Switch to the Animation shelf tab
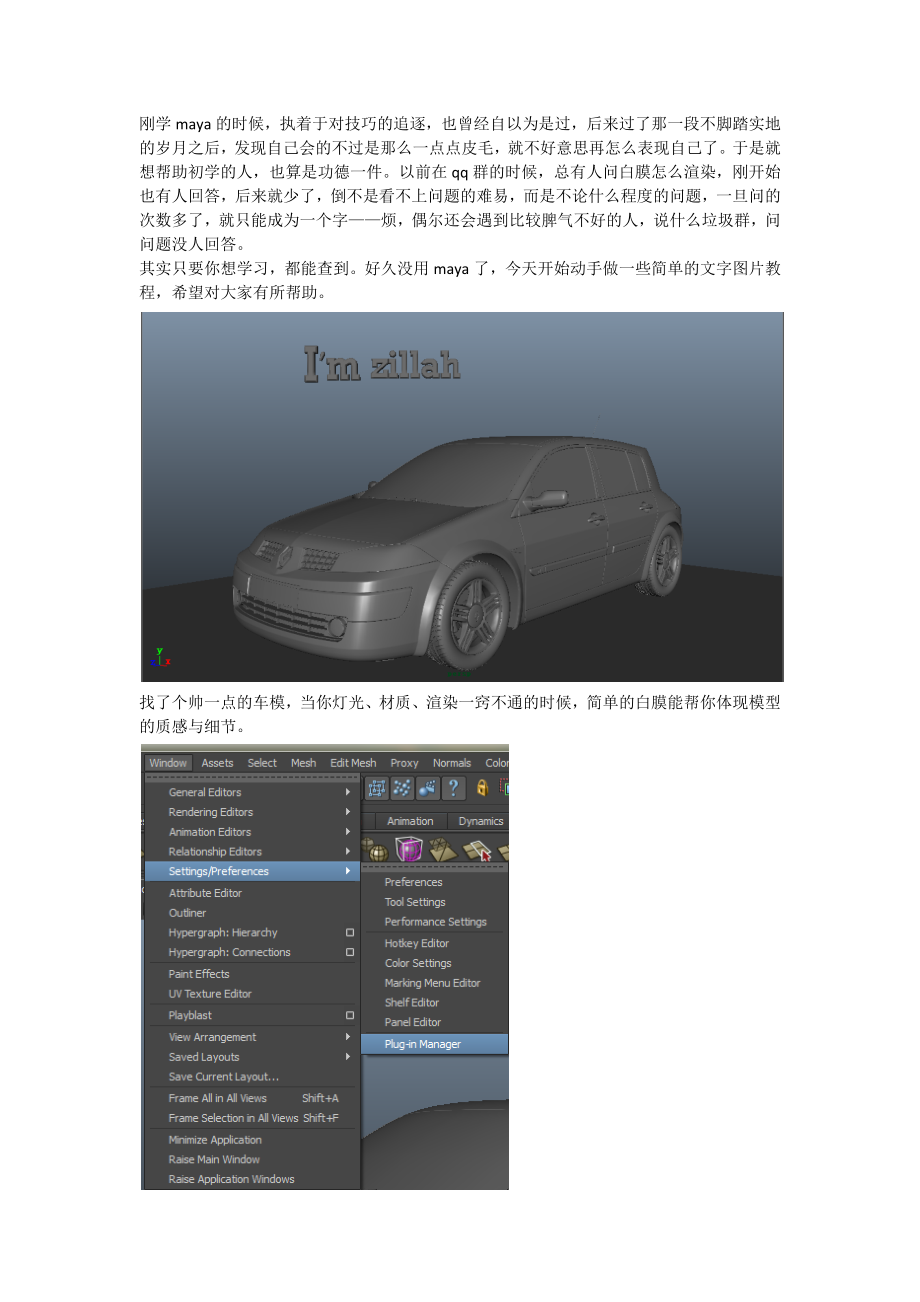 coord(410,821)
